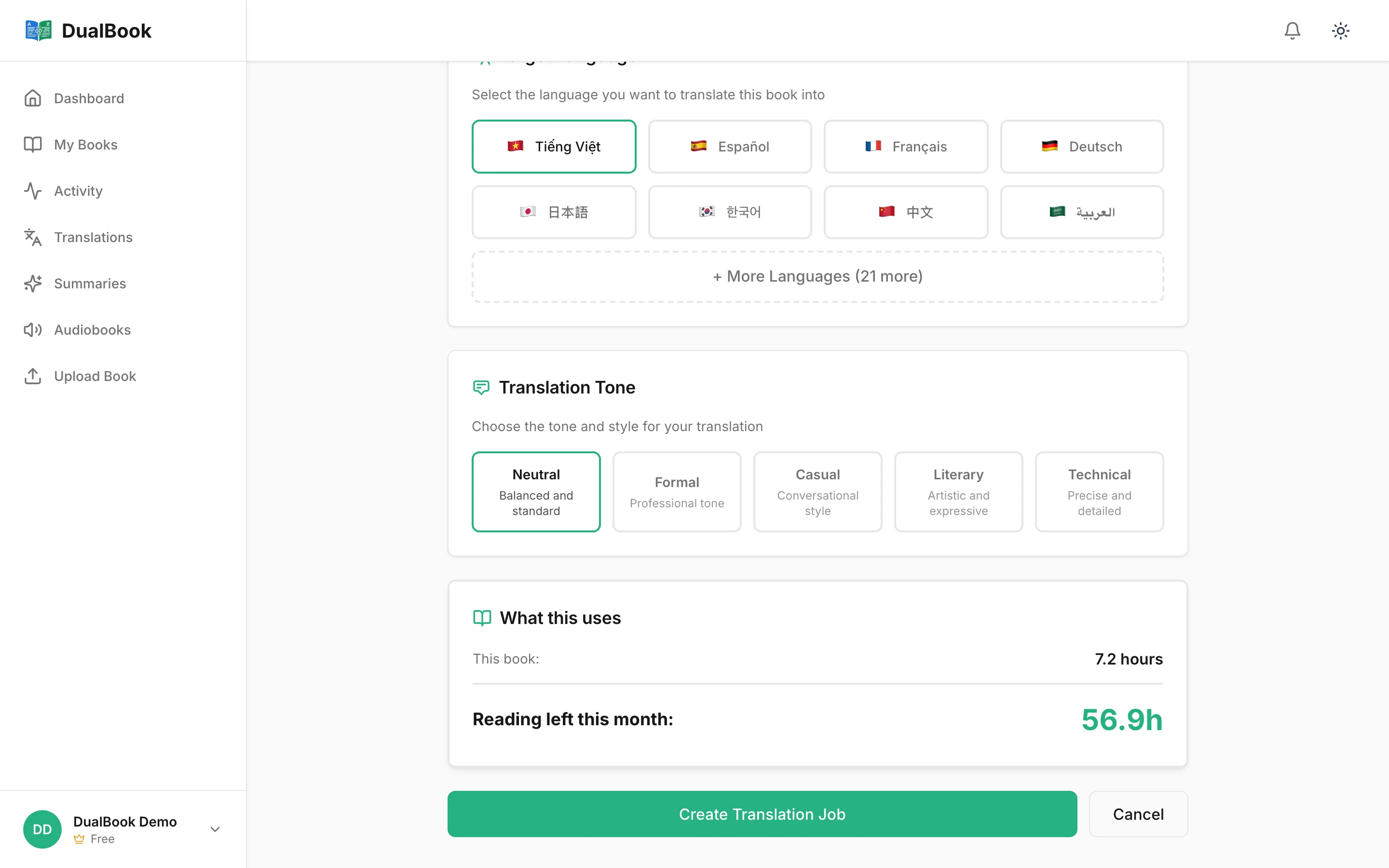Click the What this uses book icon
Image resolution: width=1389 pixels, height=868 pixels.
point(482,618)
